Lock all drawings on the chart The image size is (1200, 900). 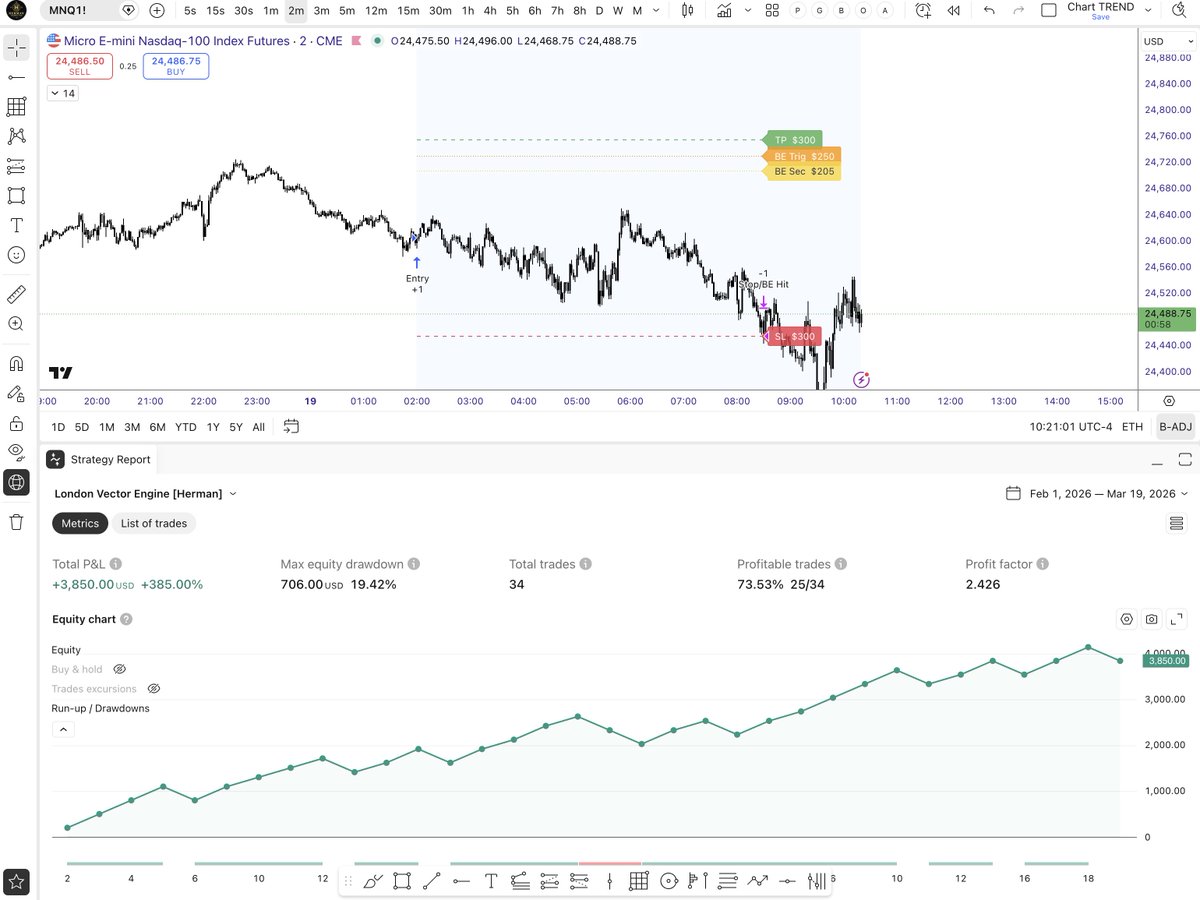[16, 423]
